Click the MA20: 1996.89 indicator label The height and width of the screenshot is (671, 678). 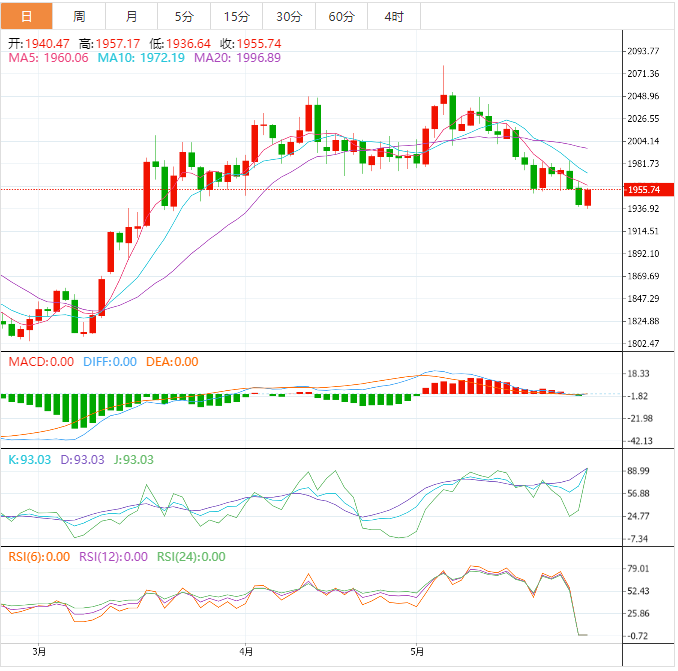tap(237, 59)
